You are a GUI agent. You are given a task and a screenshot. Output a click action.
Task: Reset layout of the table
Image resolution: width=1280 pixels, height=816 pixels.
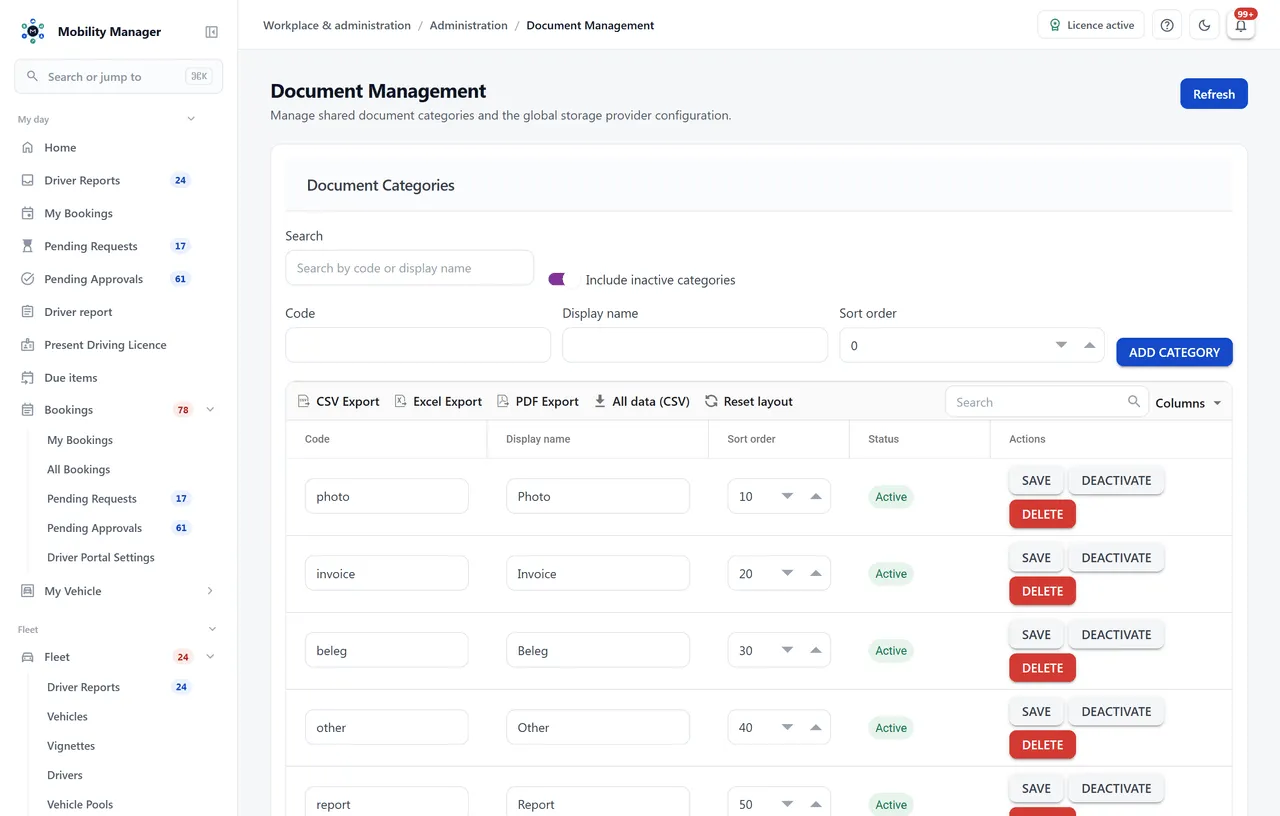[x=749, y=401]
